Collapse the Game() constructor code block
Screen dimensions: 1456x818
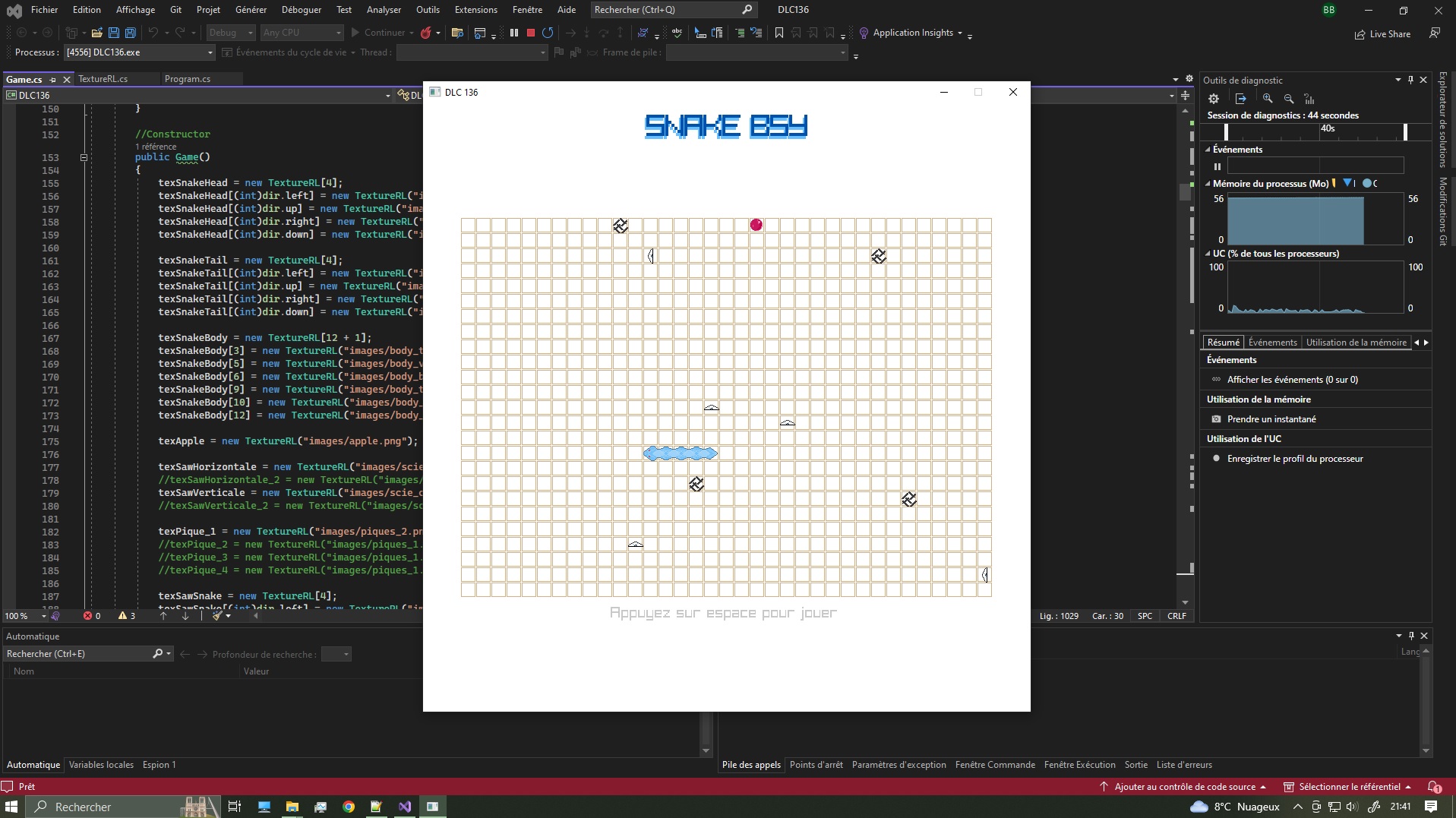point(84,157)
